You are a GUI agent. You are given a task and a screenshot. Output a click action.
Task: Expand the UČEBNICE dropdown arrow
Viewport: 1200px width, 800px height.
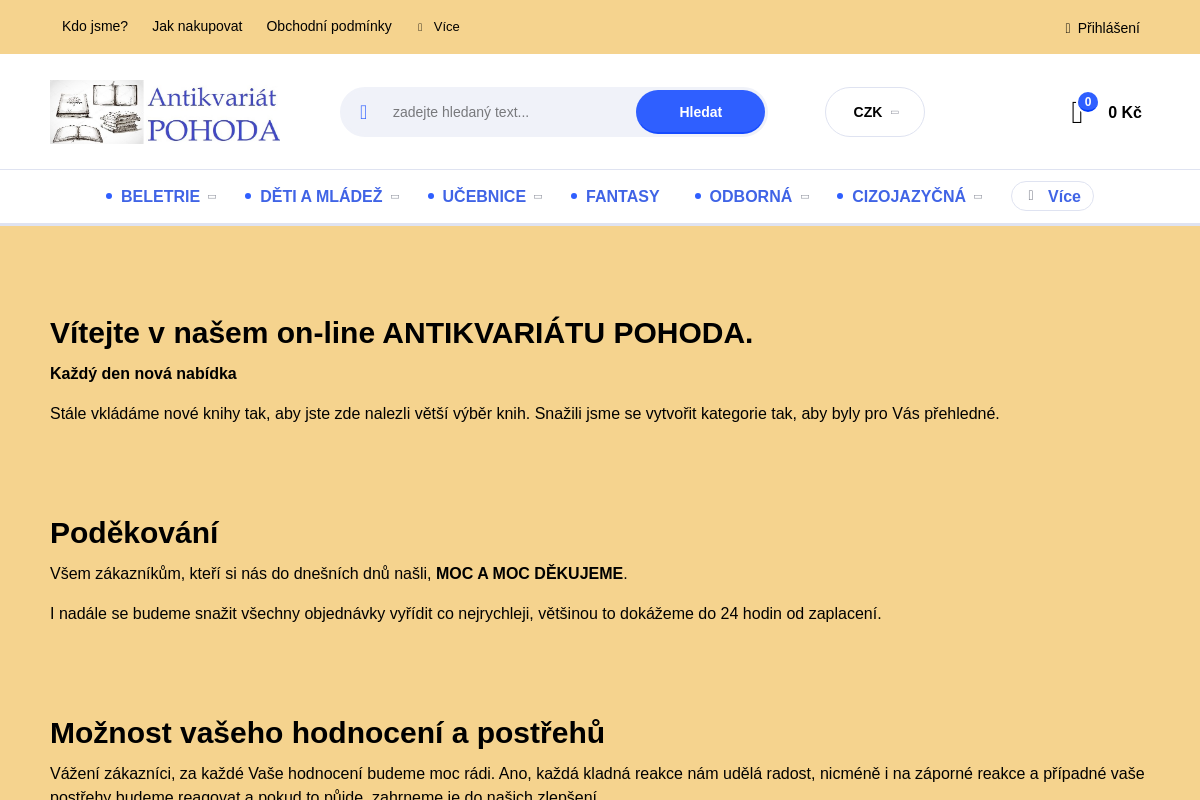[539, 196]
